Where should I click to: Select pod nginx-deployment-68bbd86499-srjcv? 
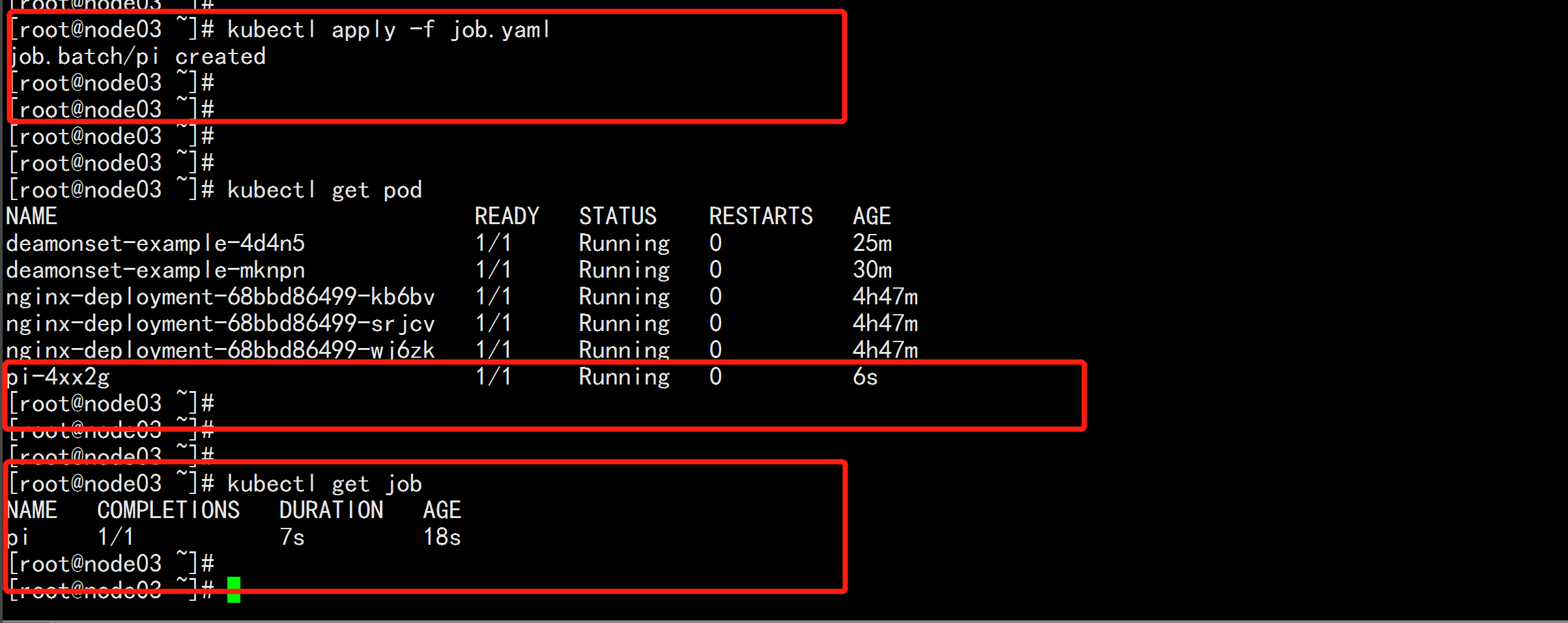point(220,324)
